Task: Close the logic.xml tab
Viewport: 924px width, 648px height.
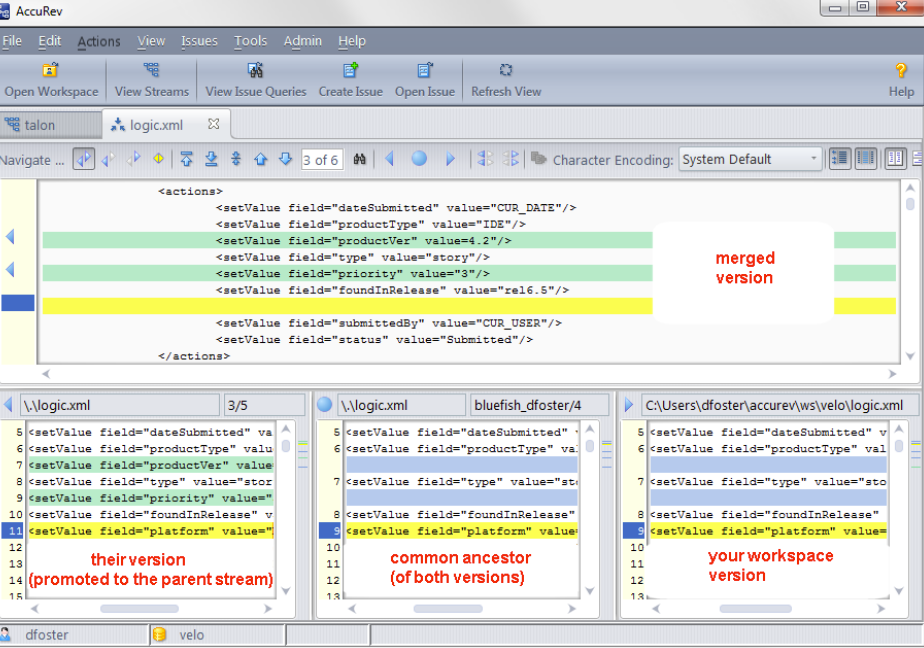Action: (x=213, y=125)
